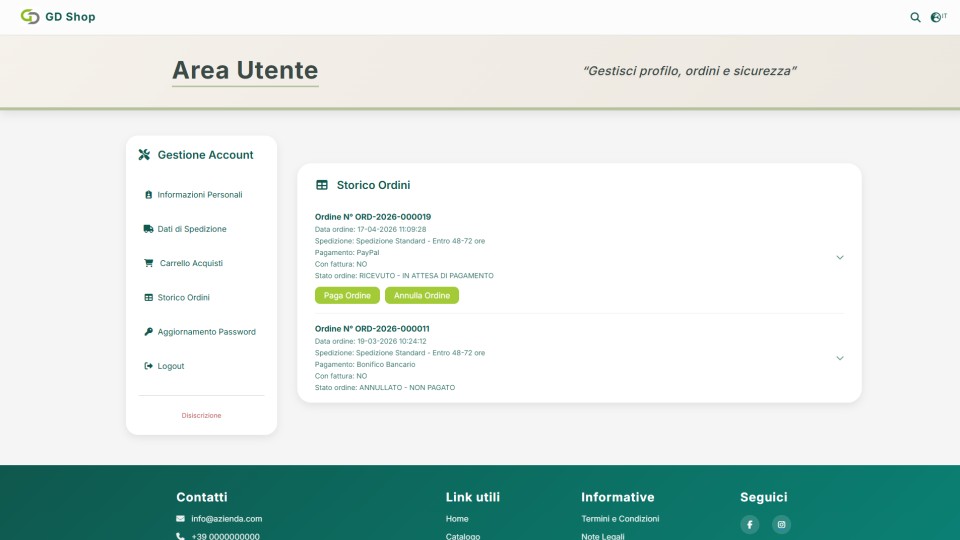Click the Storico Ordini sidebar table icon
960x540 pixels.
(x=148, y=298)
